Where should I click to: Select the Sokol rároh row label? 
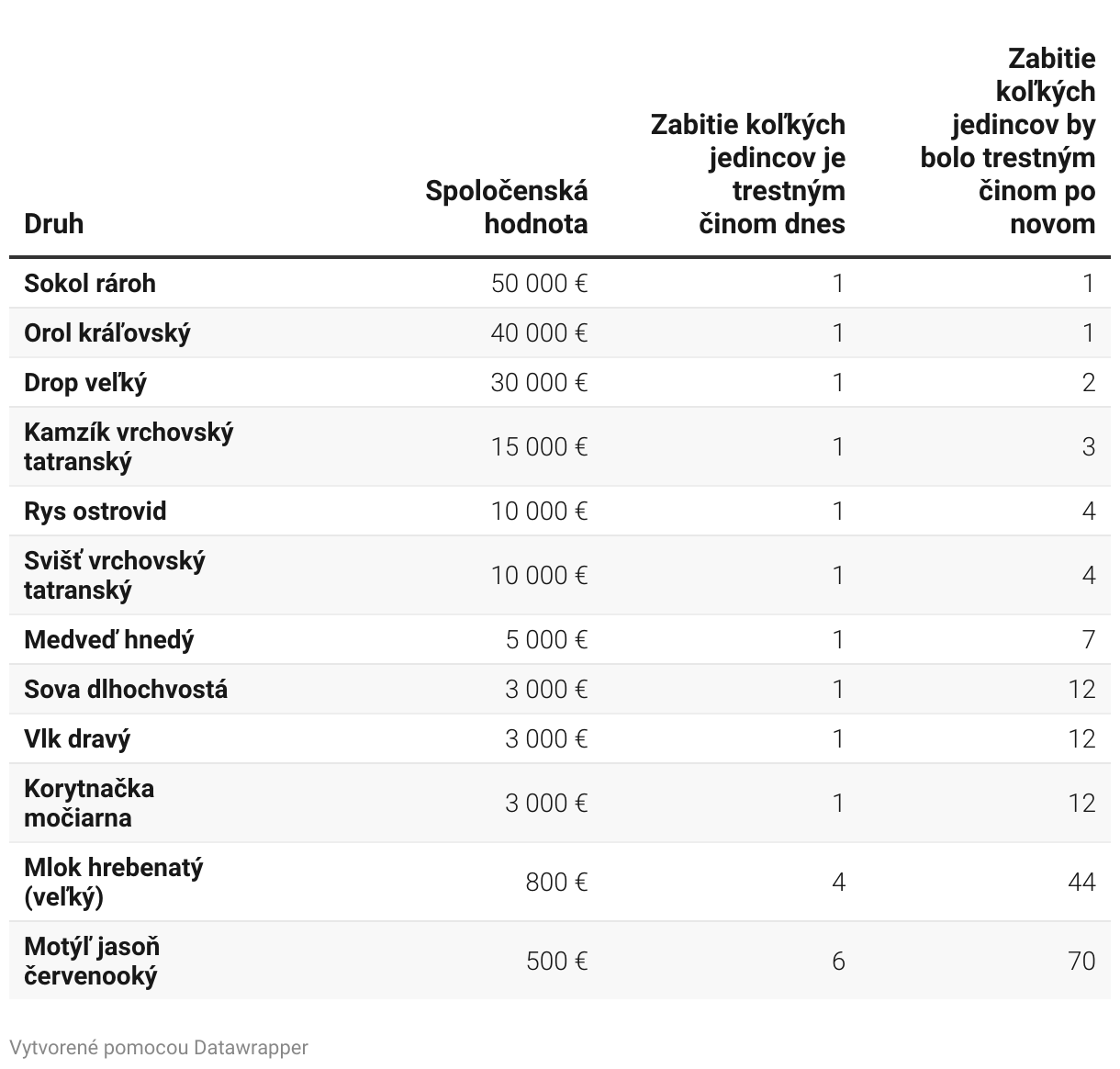90,283
